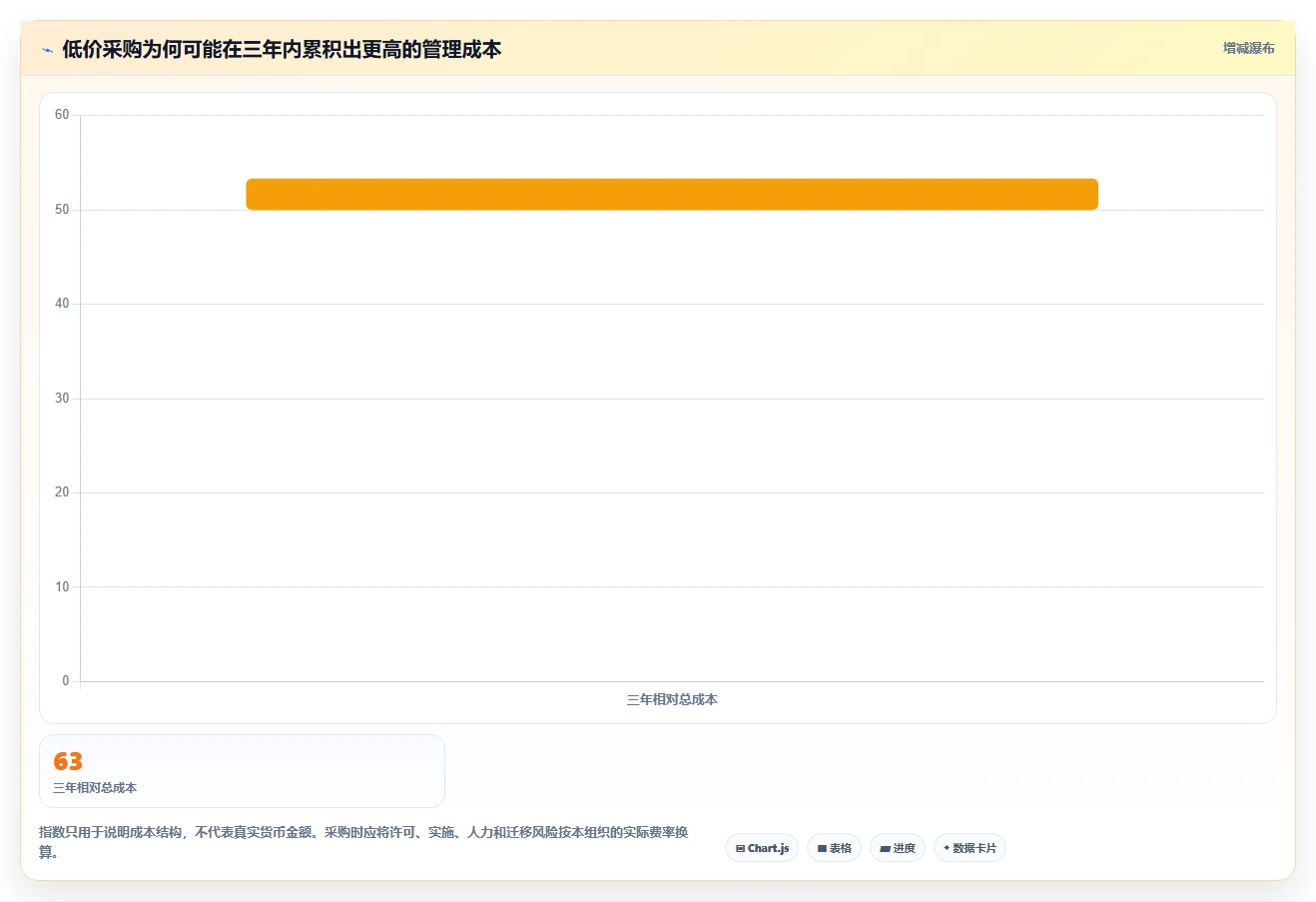The width and height of the screenshot is (1316, 902).
Task: Click the lightning icon beside the title
Action: click(47, 50)
